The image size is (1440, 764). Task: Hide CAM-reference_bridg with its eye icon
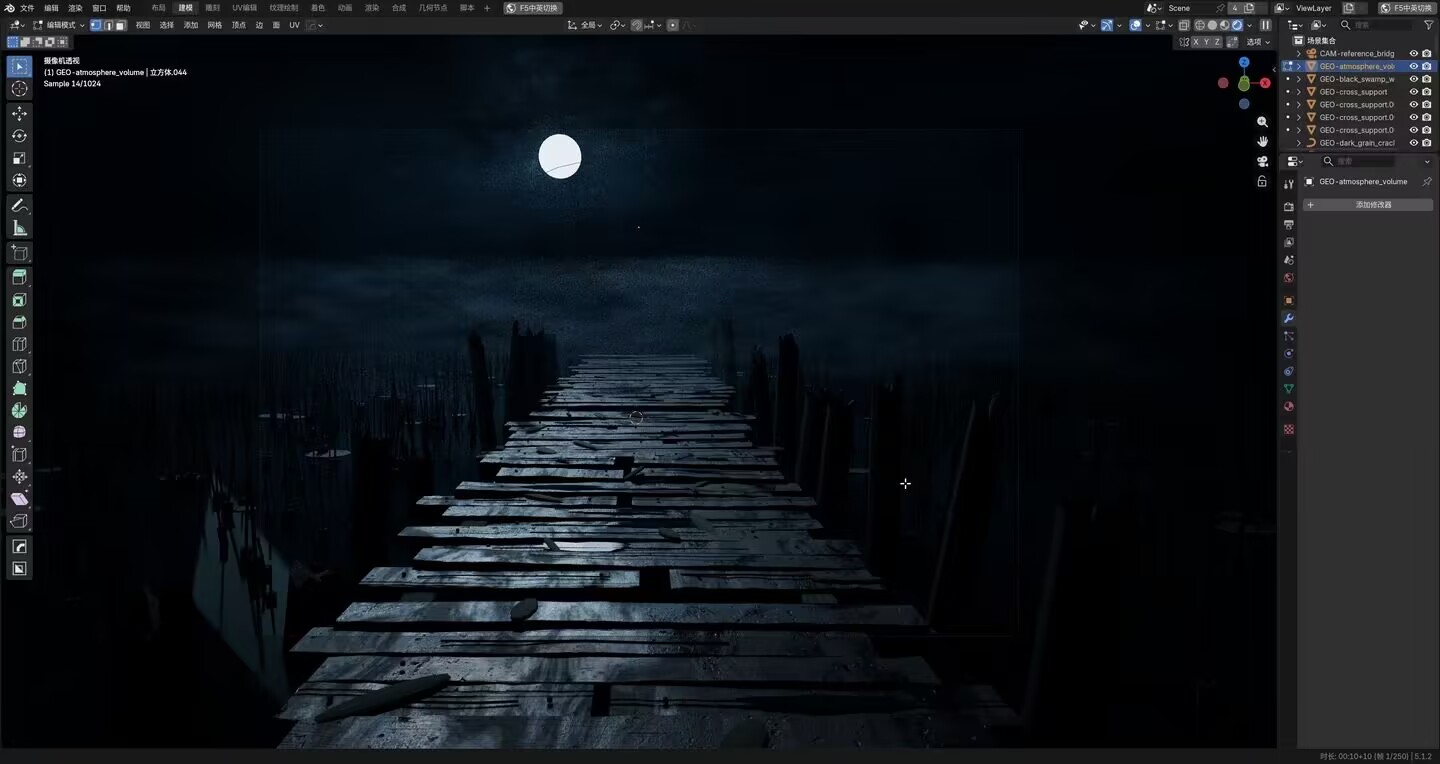[x=1414, y=54]
